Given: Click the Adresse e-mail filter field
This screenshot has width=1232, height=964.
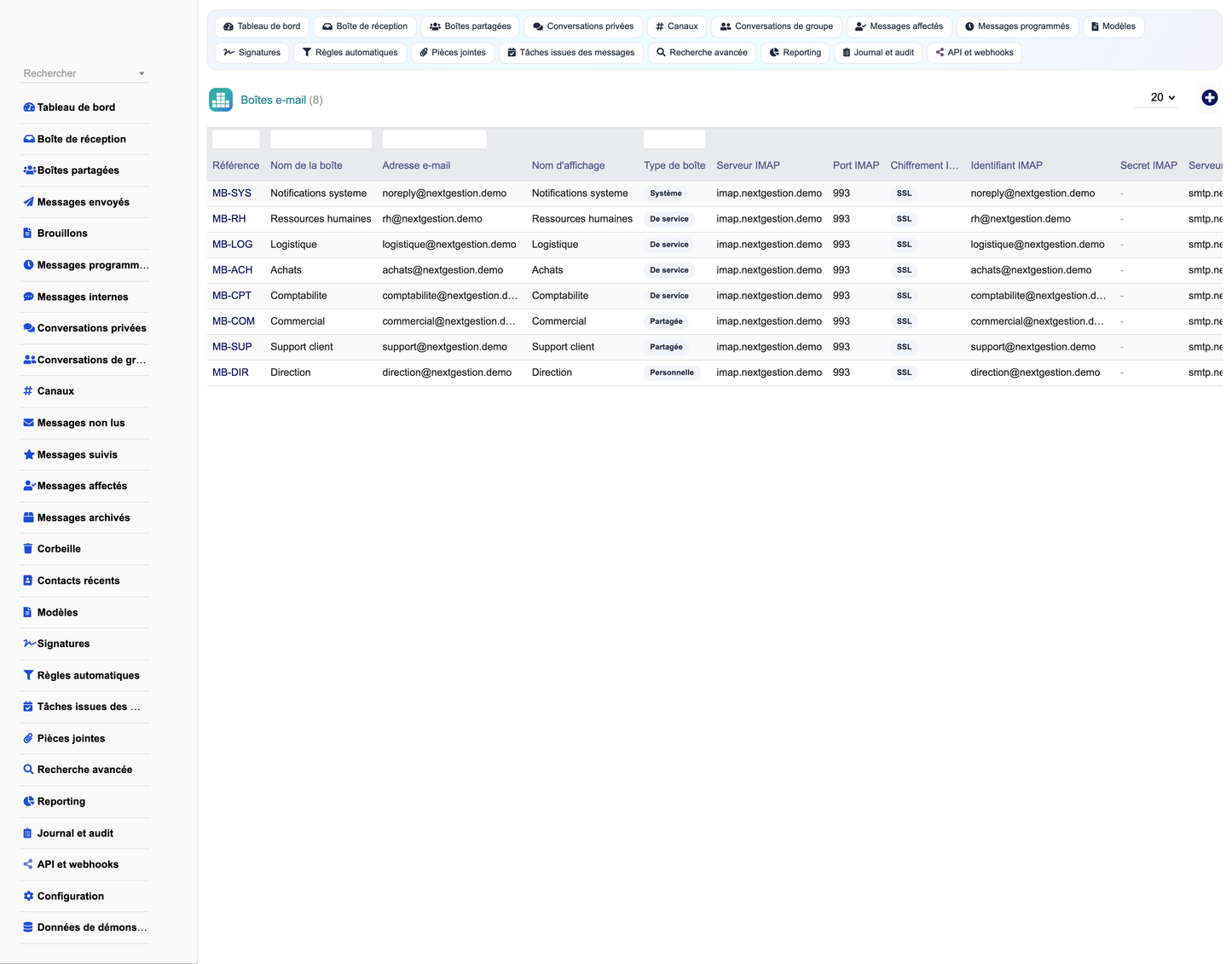Looking at the screenshot, I should [434, 140].
